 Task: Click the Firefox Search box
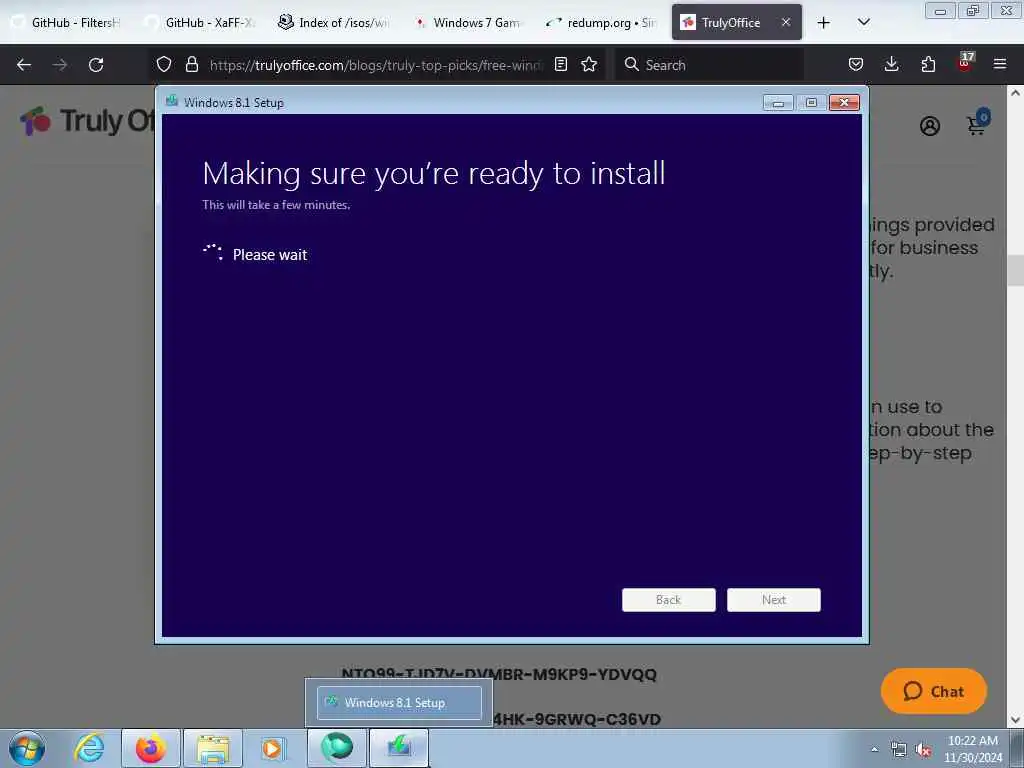tap(709, 65)
